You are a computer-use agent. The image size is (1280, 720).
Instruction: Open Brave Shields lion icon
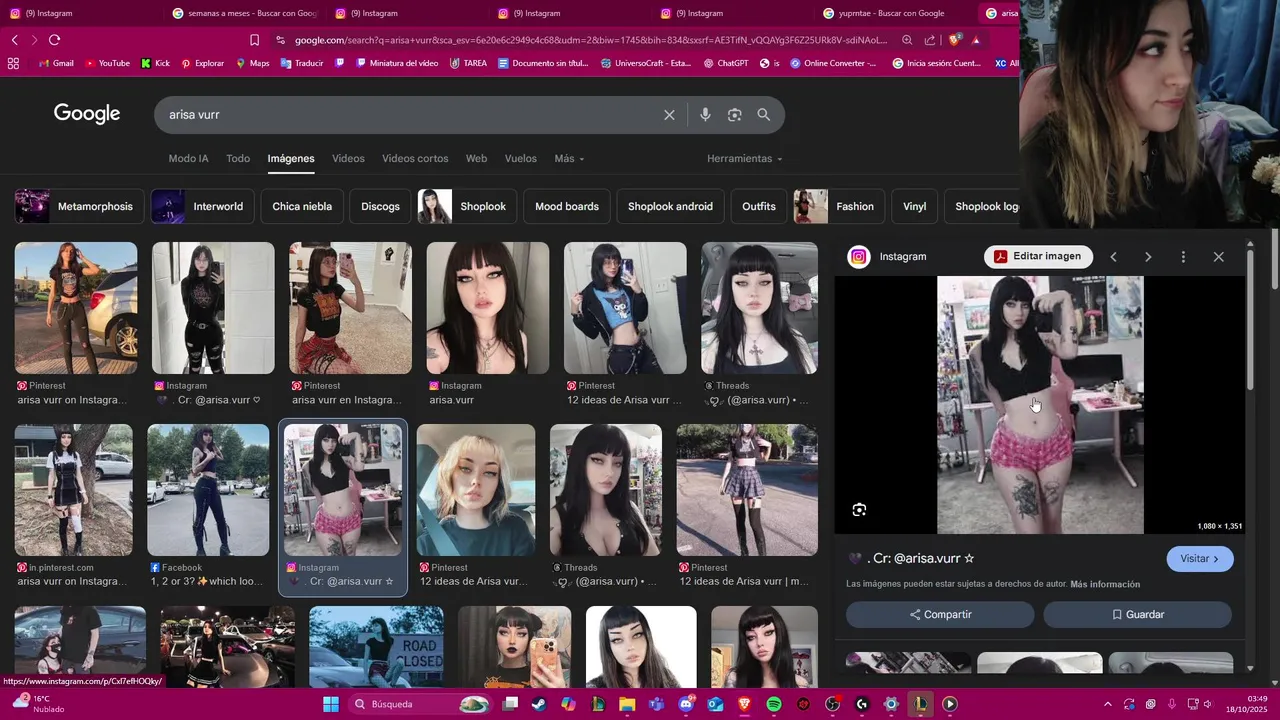click(954, 40)
